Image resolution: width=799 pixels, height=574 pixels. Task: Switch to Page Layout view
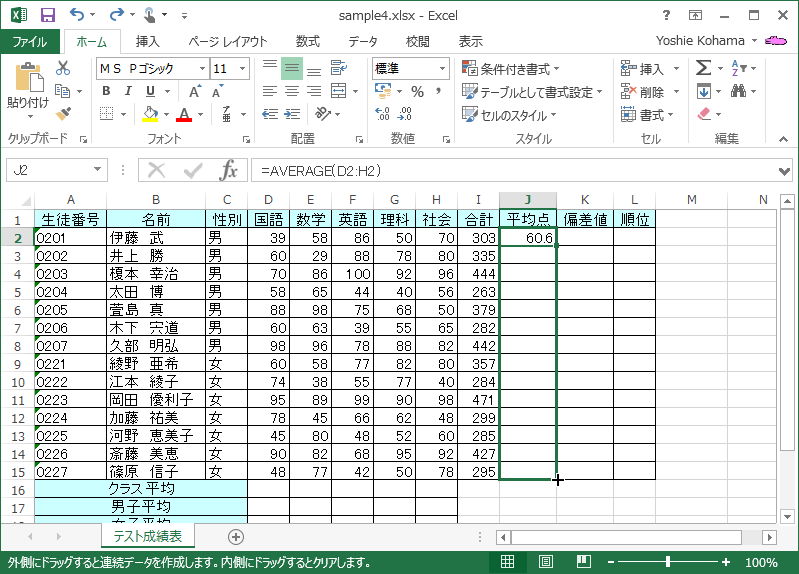(546, 562)
